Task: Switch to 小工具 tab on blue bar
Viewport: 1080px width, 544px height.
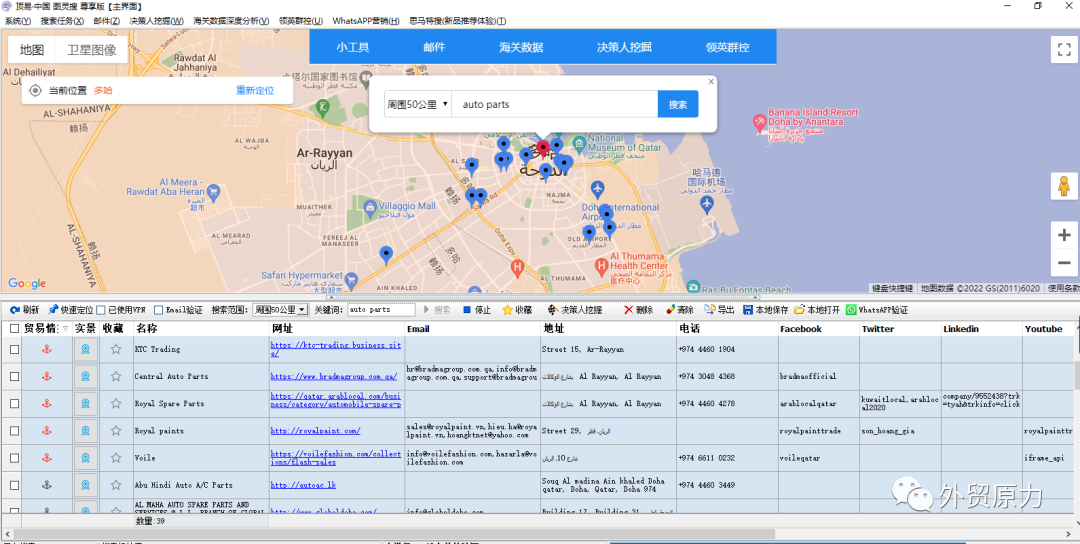Action: point(353,48)
